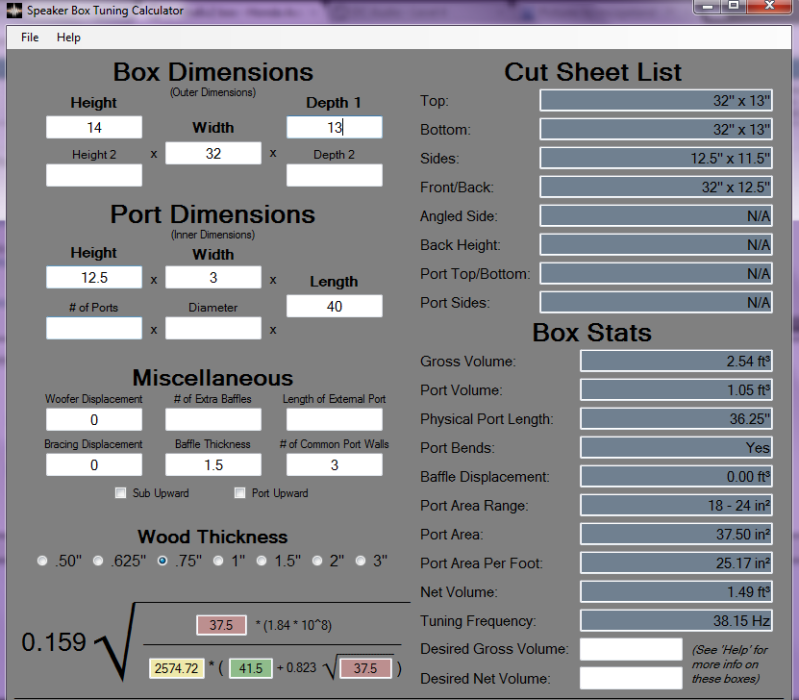Click the Port Sides N/A value
The image size is (799, 700).
(656, 302)
